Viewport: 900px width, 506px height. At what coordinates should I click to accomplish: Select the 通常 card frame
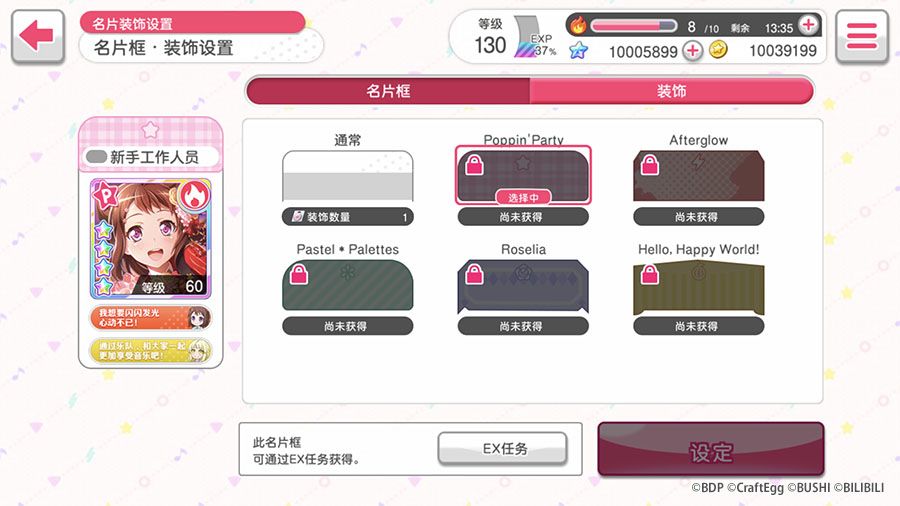[347, 176]
